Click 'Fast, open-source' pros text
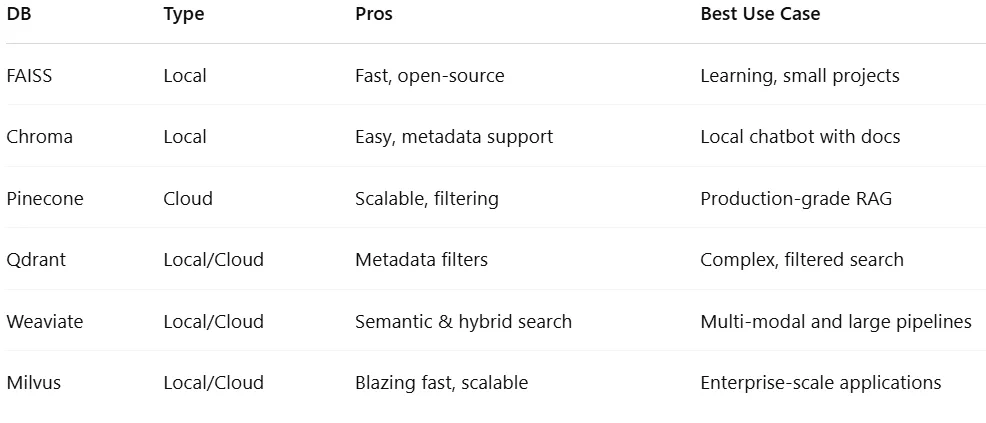Image resolution: width=986 pixels, height=423 pixels. pos(430,76)
